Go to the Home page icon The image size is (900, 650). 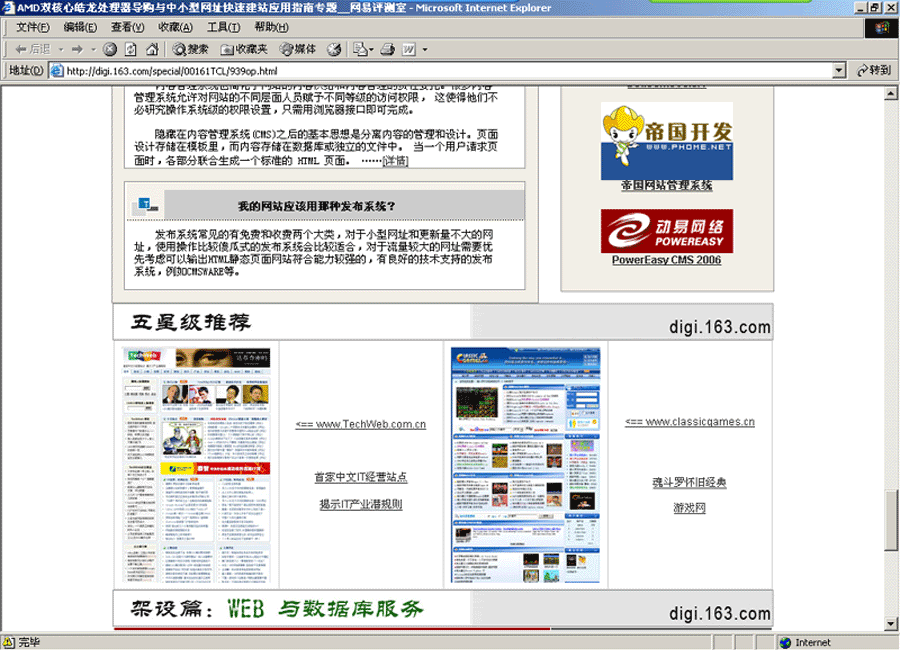151,49
